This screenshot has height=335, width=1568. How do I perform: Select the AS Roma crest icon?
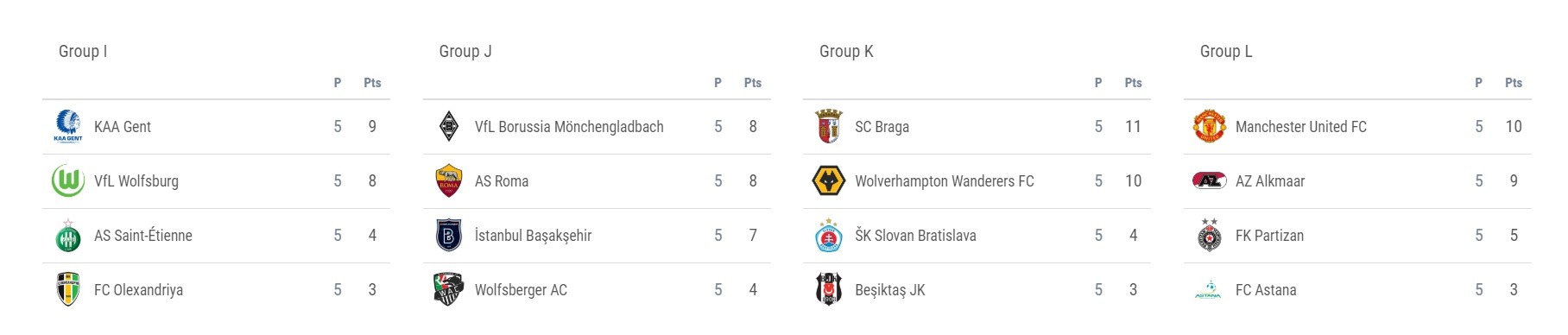(449, 180)
